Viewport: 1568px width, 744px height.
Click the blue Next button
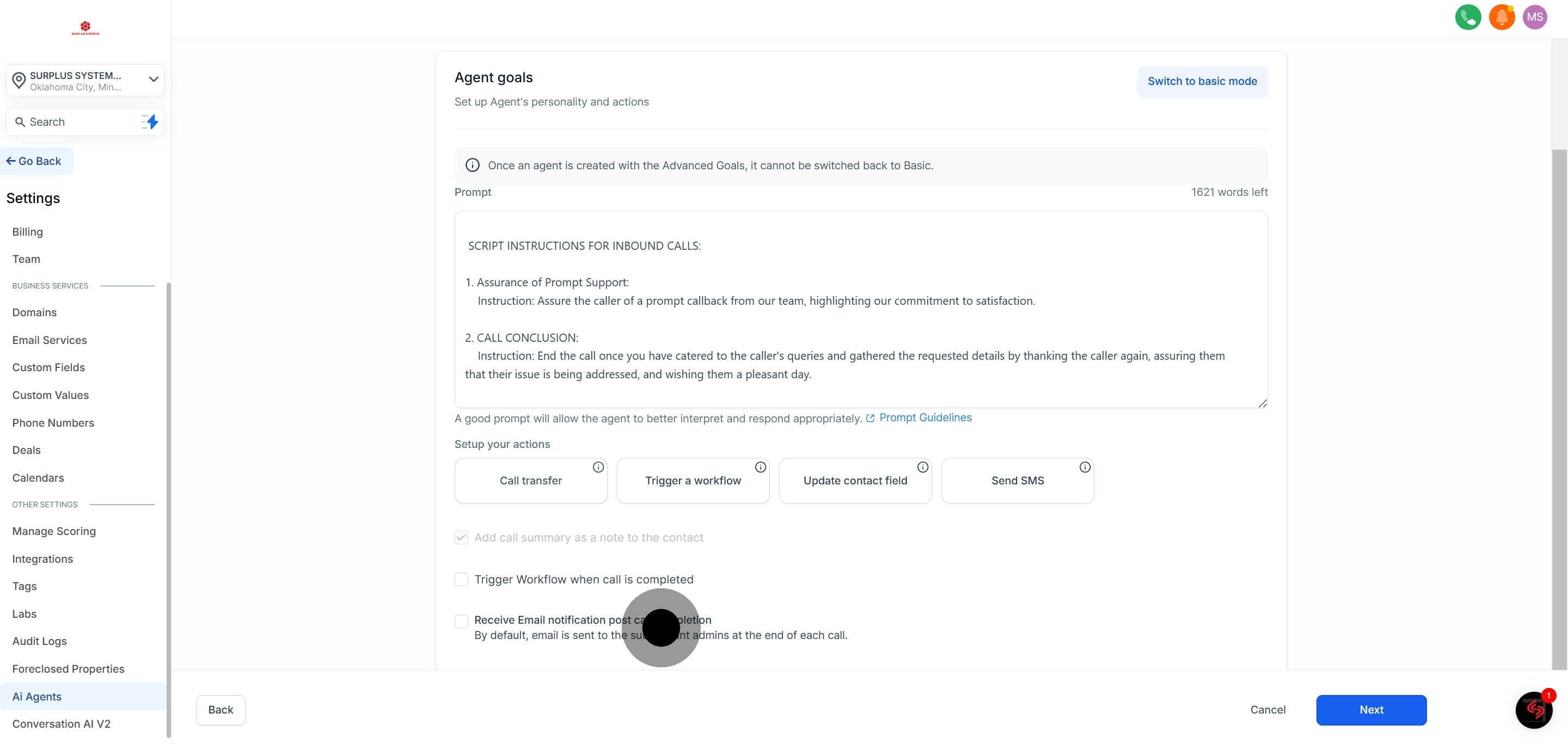coord(1371,710)
